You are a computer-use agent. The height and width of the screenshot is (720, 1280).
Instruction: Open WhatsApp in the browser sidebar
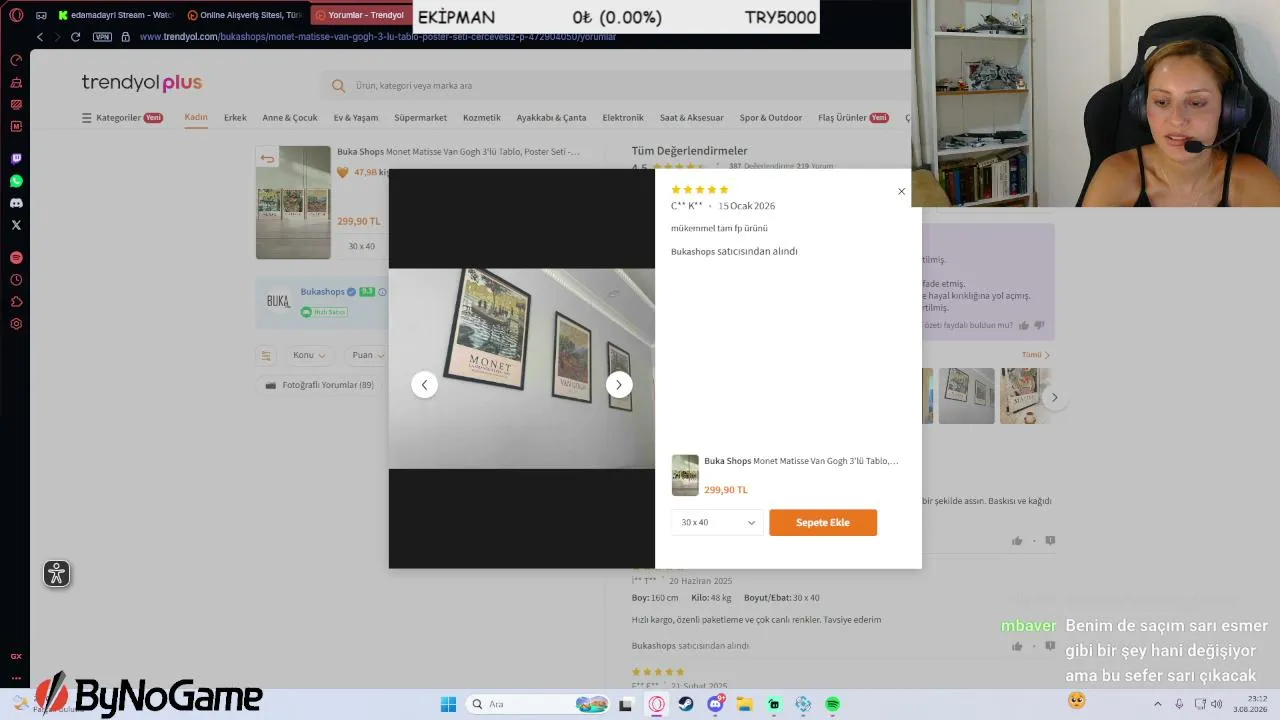(16, 181)
